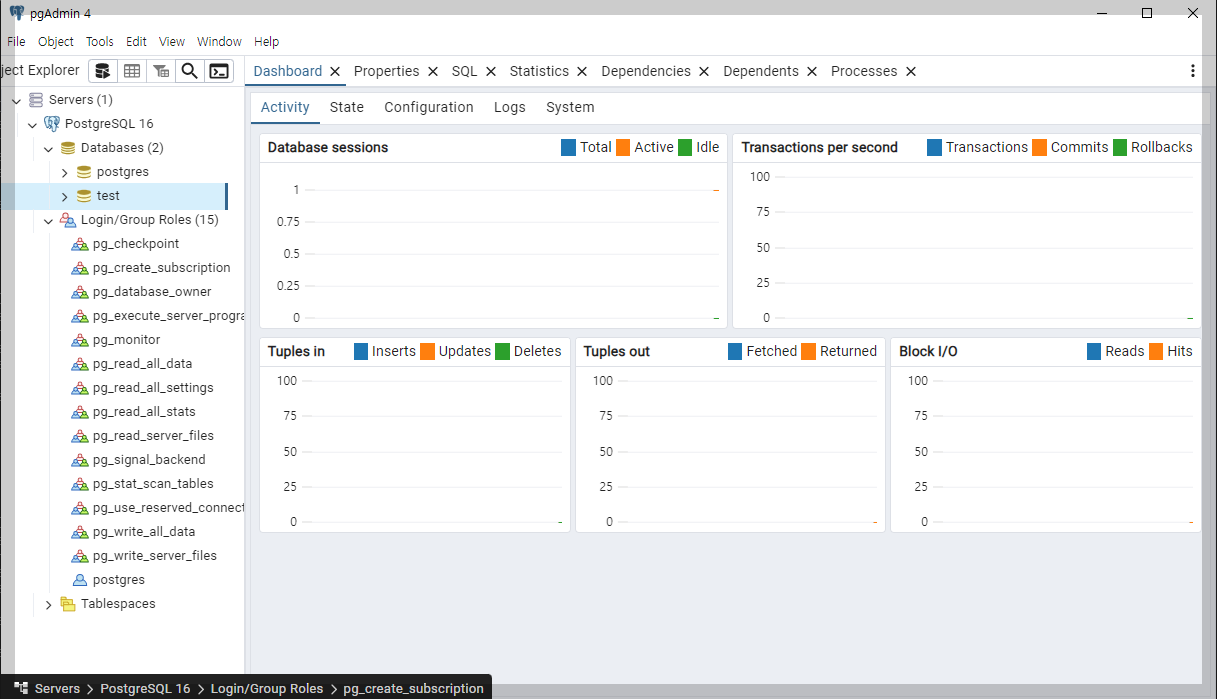The width and height of the screenshot is (1217, 699).
Task: Click the View Data table icon in toolbar
Action: [x=131, y=71]
